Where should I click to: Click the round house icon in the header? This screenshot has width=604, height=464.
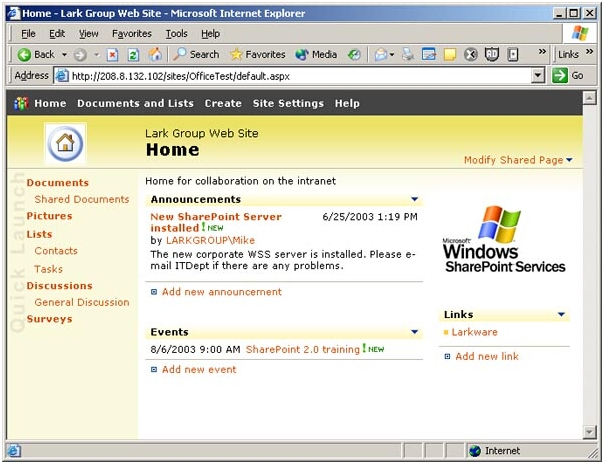click(x=65, y=143)
